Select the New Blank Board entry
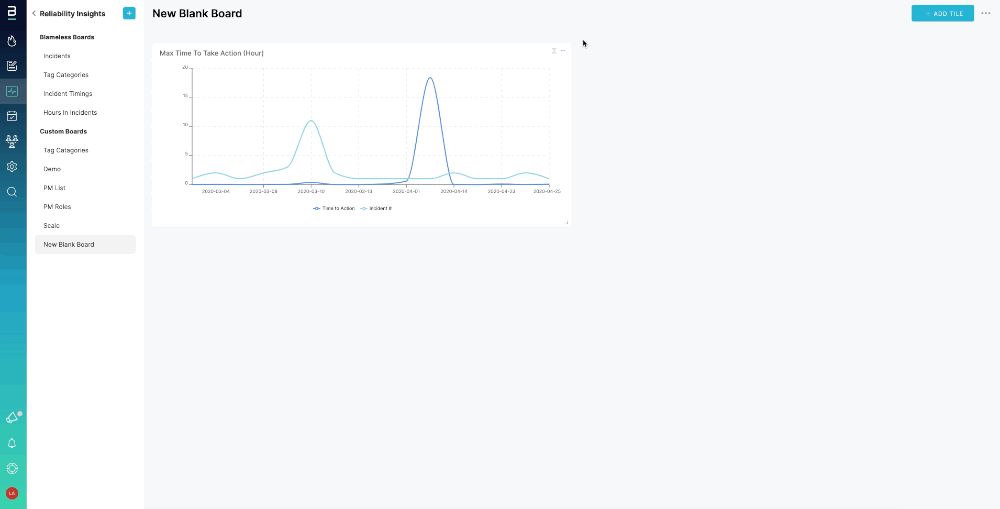The image size is (1000, 509). pyautogui.click(x=85, y=244)
